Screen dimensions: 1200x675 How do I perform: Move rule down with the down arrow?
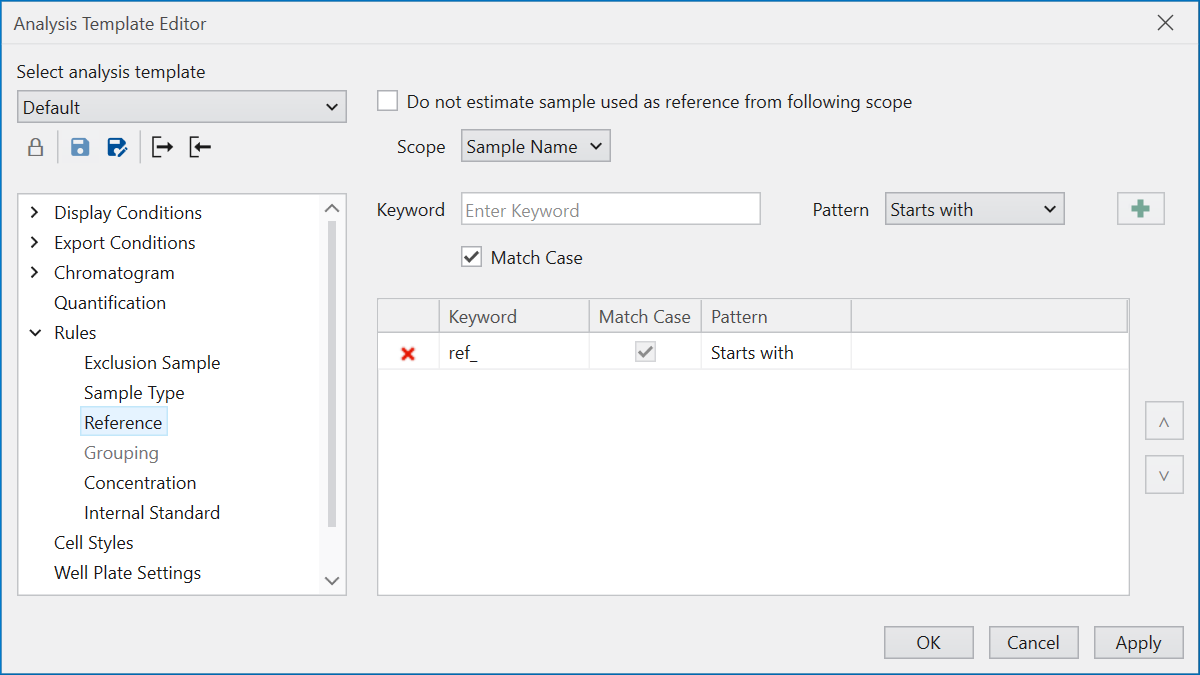coord(1164,475)
